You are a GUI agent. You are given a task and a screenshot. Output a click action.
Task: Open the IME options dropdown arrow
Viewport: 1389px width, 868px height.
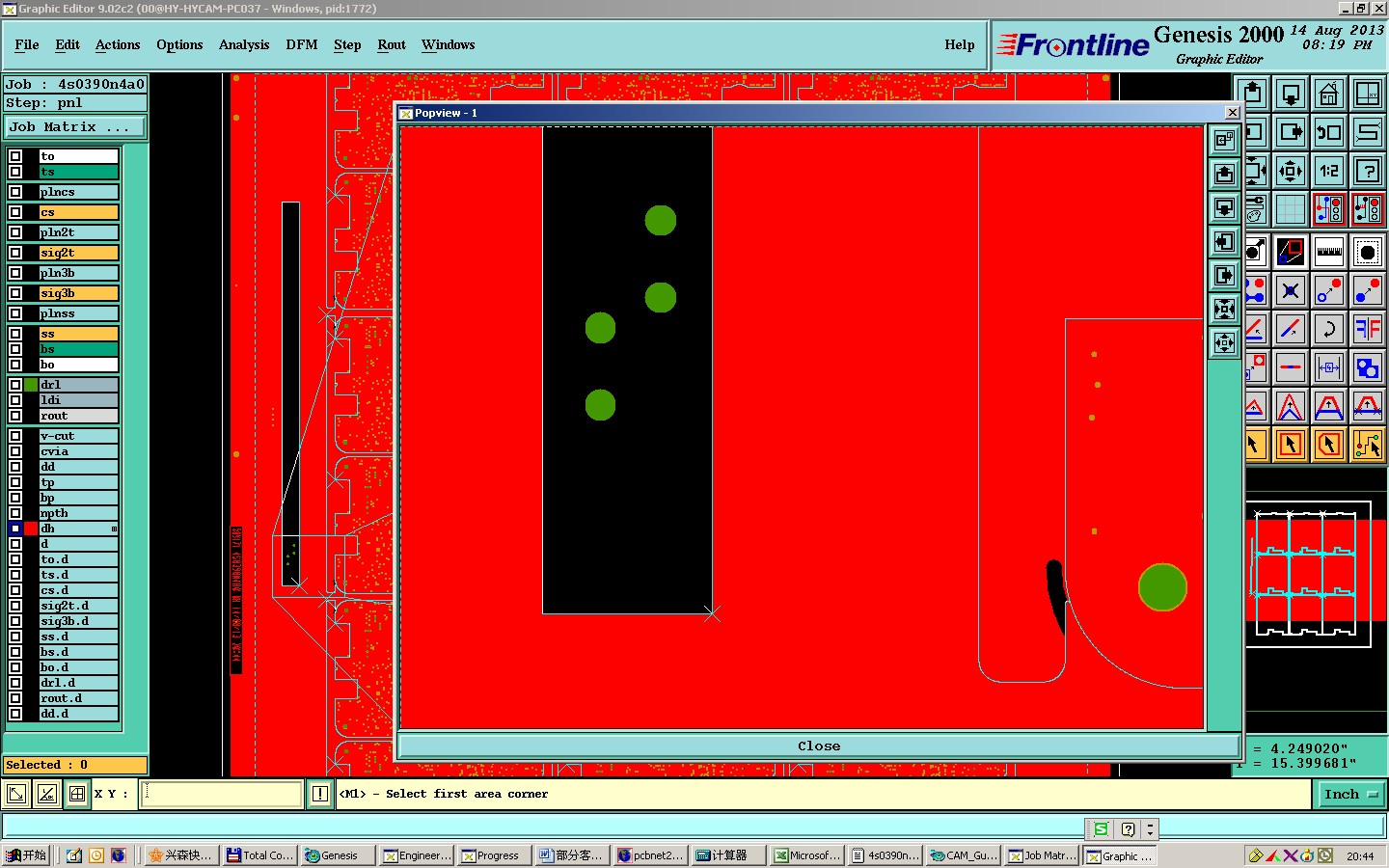click(x=1149, y=829)
